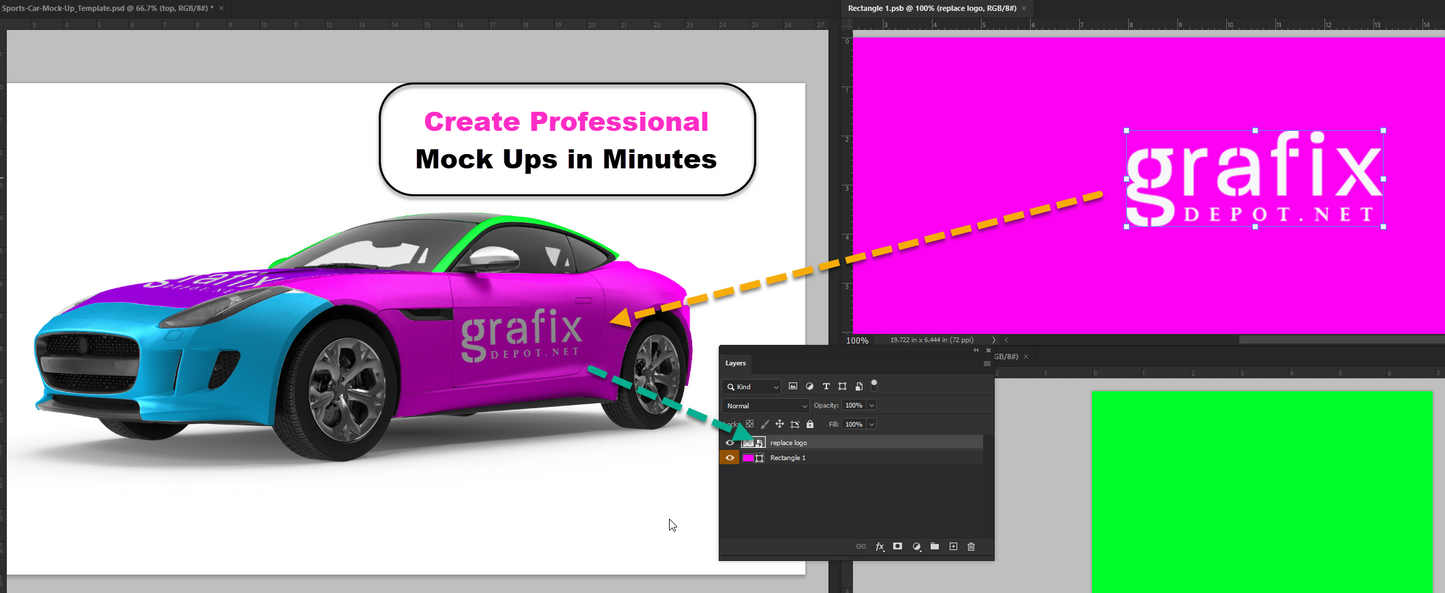1445x593 pixels.
Task: Filter layers by pixel layer type
Action: (x=793, y=386)
